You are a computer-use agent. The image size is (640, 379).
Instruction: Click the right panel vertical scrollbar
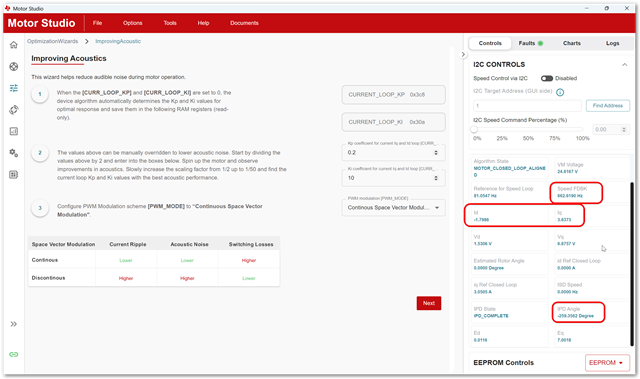pyautogui.click(x=632, y=264)
